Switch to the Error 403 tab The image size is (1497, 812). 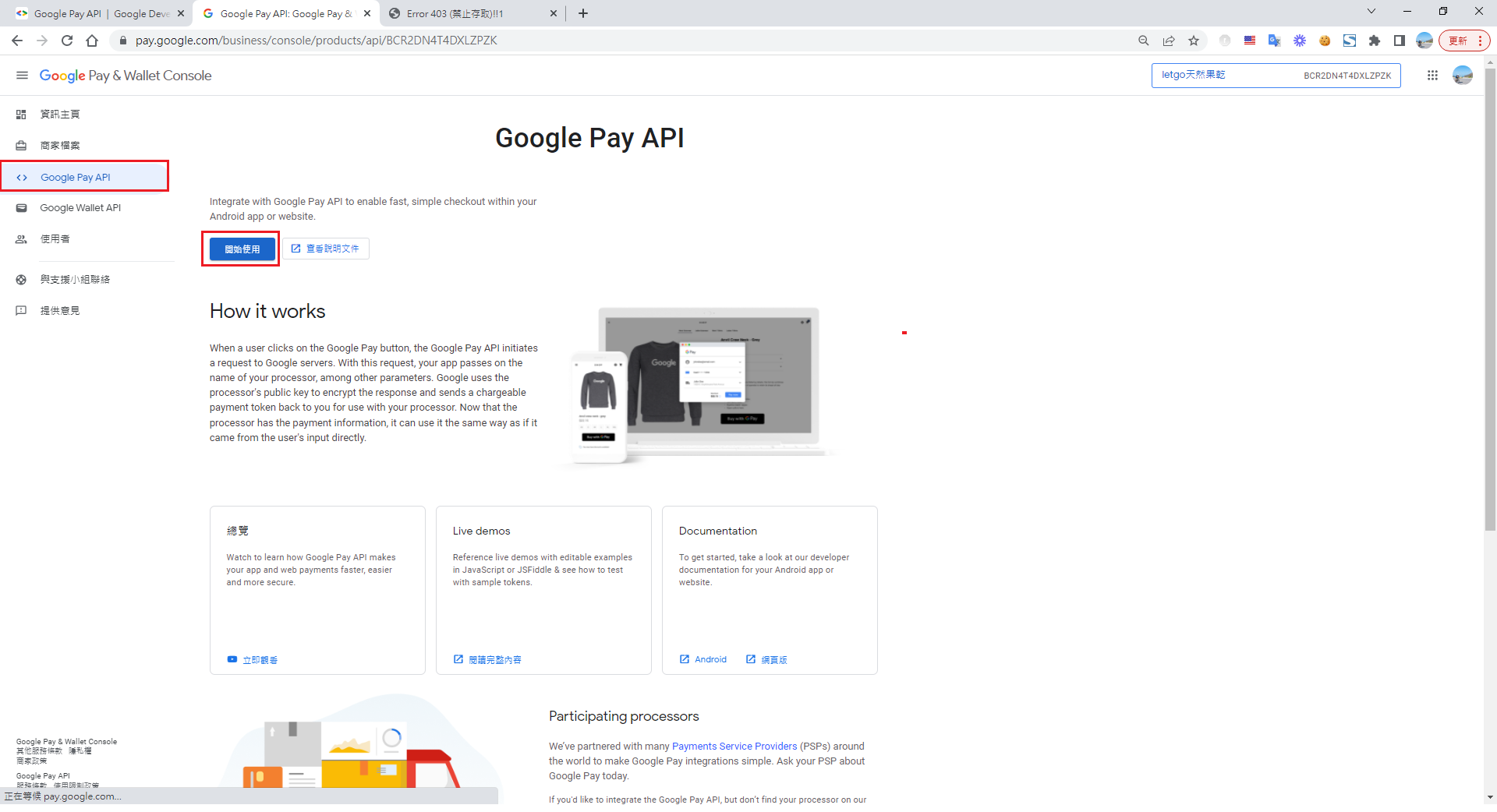point(468,13)
